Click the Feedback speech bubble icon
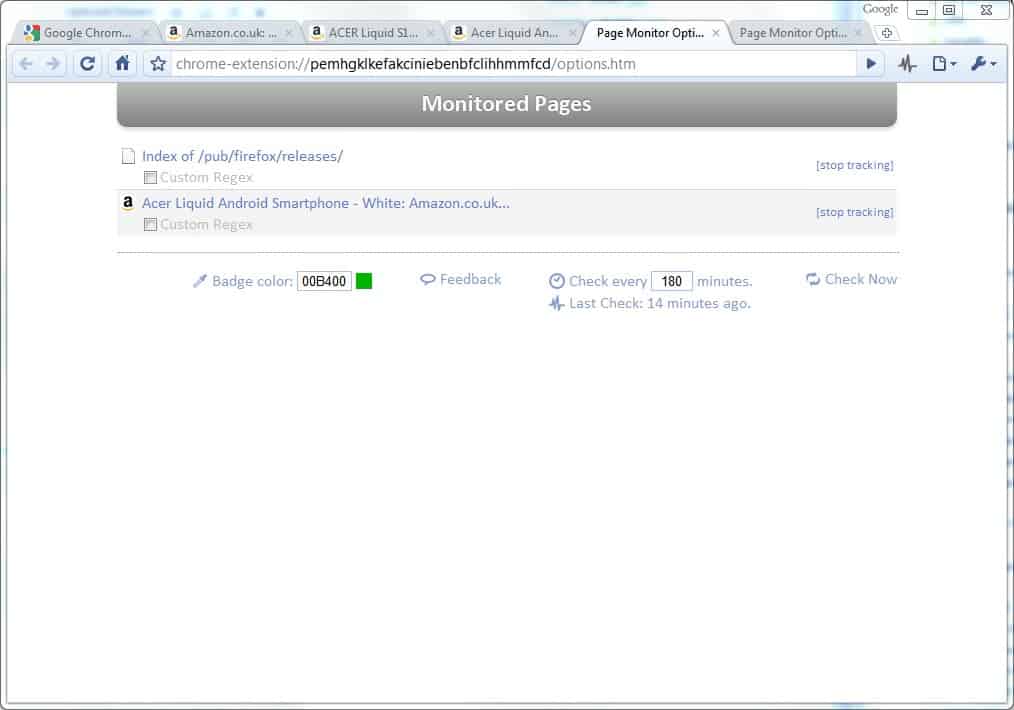Screen dimensions: 1014x710 click(x=428, y=279)
